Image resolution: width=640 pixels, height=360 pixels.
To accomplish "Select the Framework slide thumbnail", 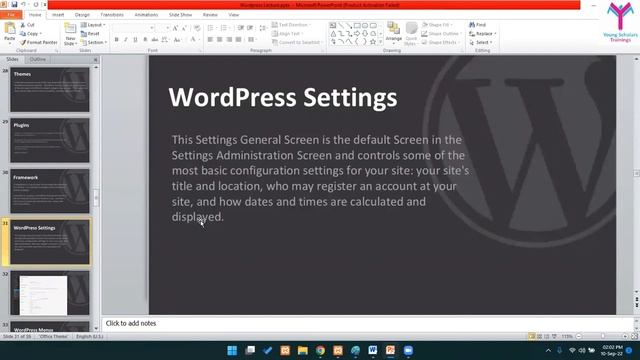I will click(50, 191).
